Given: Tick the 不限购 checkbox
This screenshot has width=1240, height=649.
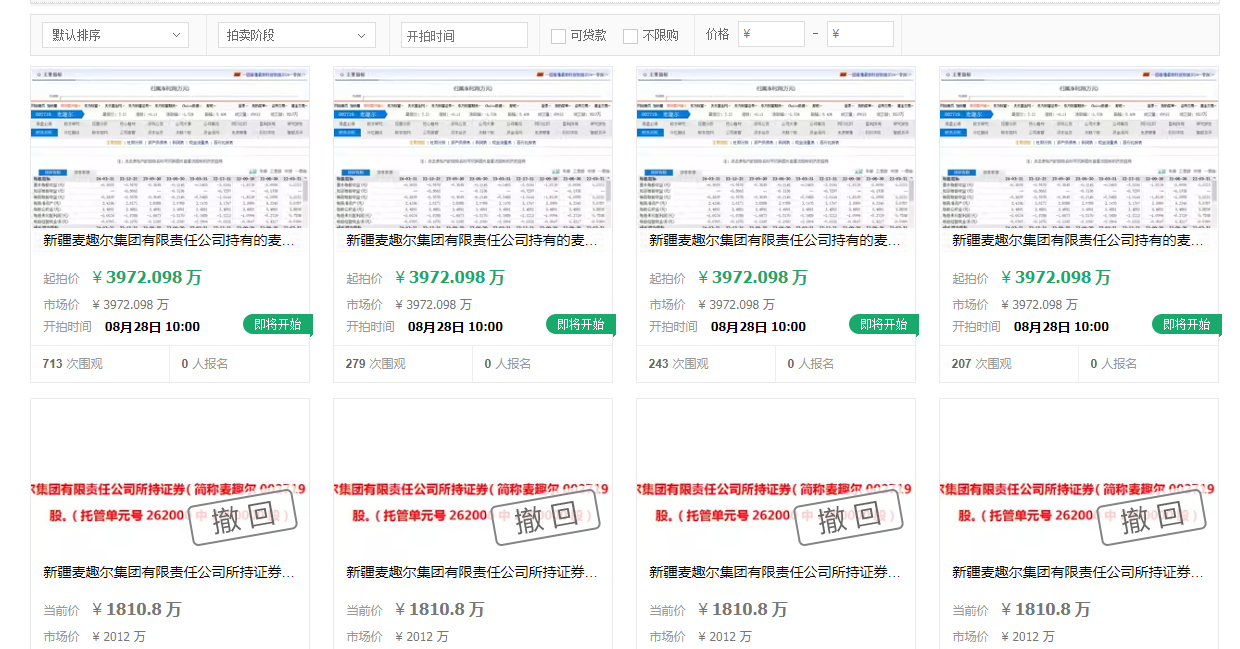Looking at the screenshot, I should (630, 36).
